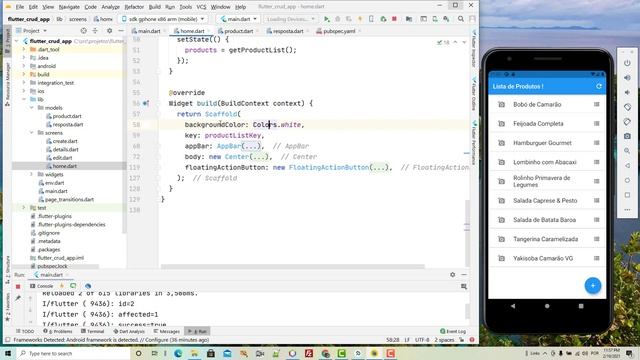Switch to resposta.dart editor tab
This screenshot has height=360, width=640.
(288, 31)
